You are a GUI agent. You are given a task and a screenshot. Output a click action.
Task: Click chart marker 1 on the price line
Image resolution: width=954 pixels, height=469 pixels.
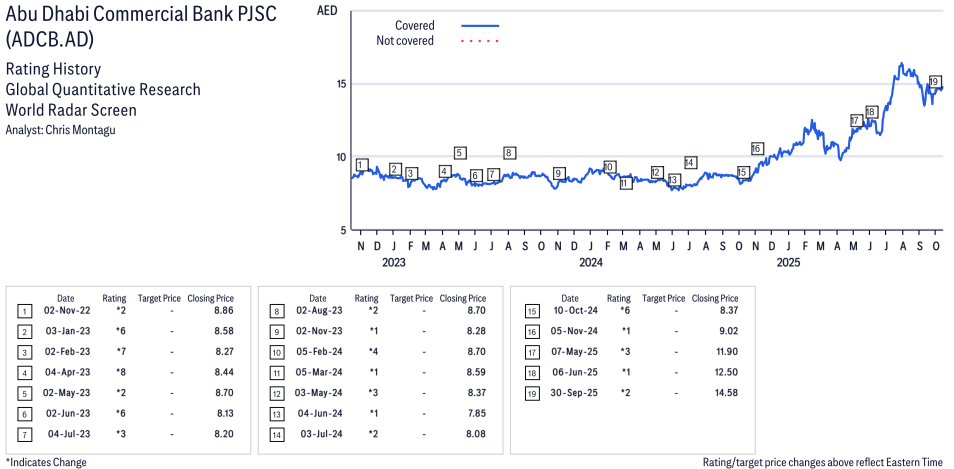pyautogui.click(x=362, y=165)
